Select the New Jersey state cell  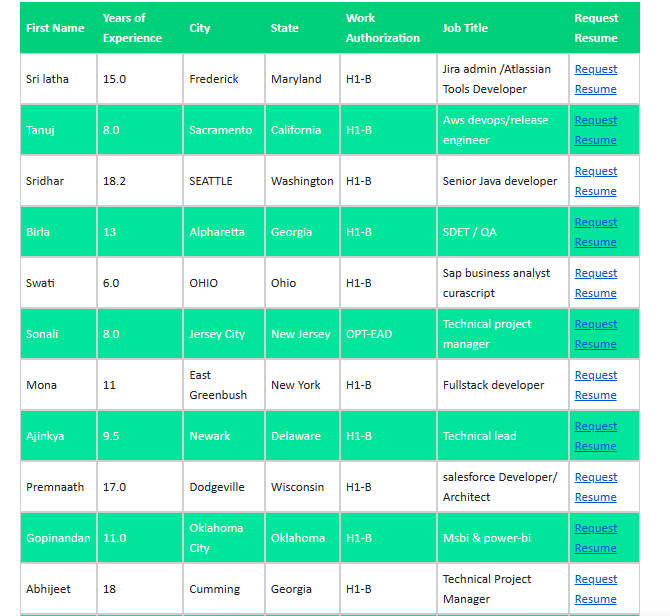pyautogui.click(x=303, y=334)
